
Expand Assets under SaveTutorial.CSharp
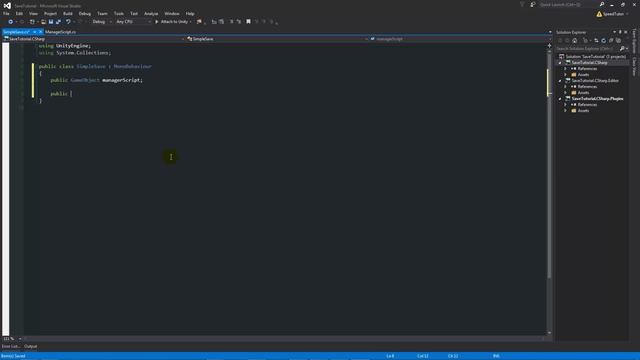(566, 75)
